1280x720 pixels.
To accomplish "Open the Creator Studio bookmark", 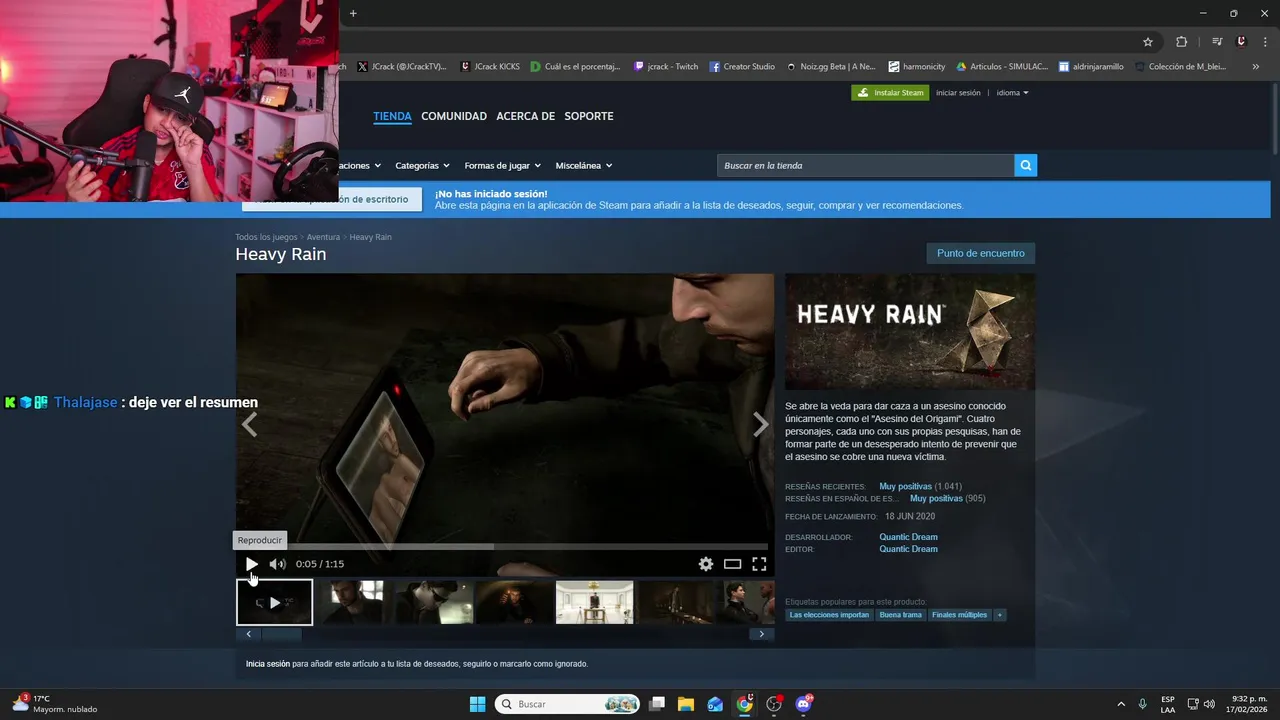I will [x=742, y=67].
